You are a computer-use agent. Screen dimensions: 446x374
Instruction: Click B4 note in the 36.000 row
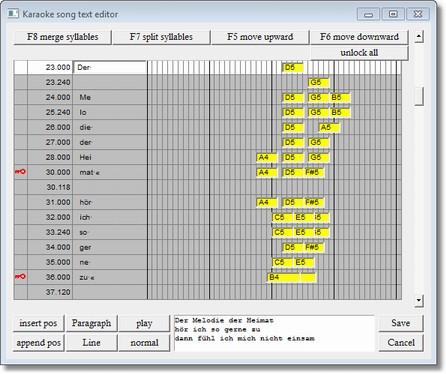coord(283,277)
